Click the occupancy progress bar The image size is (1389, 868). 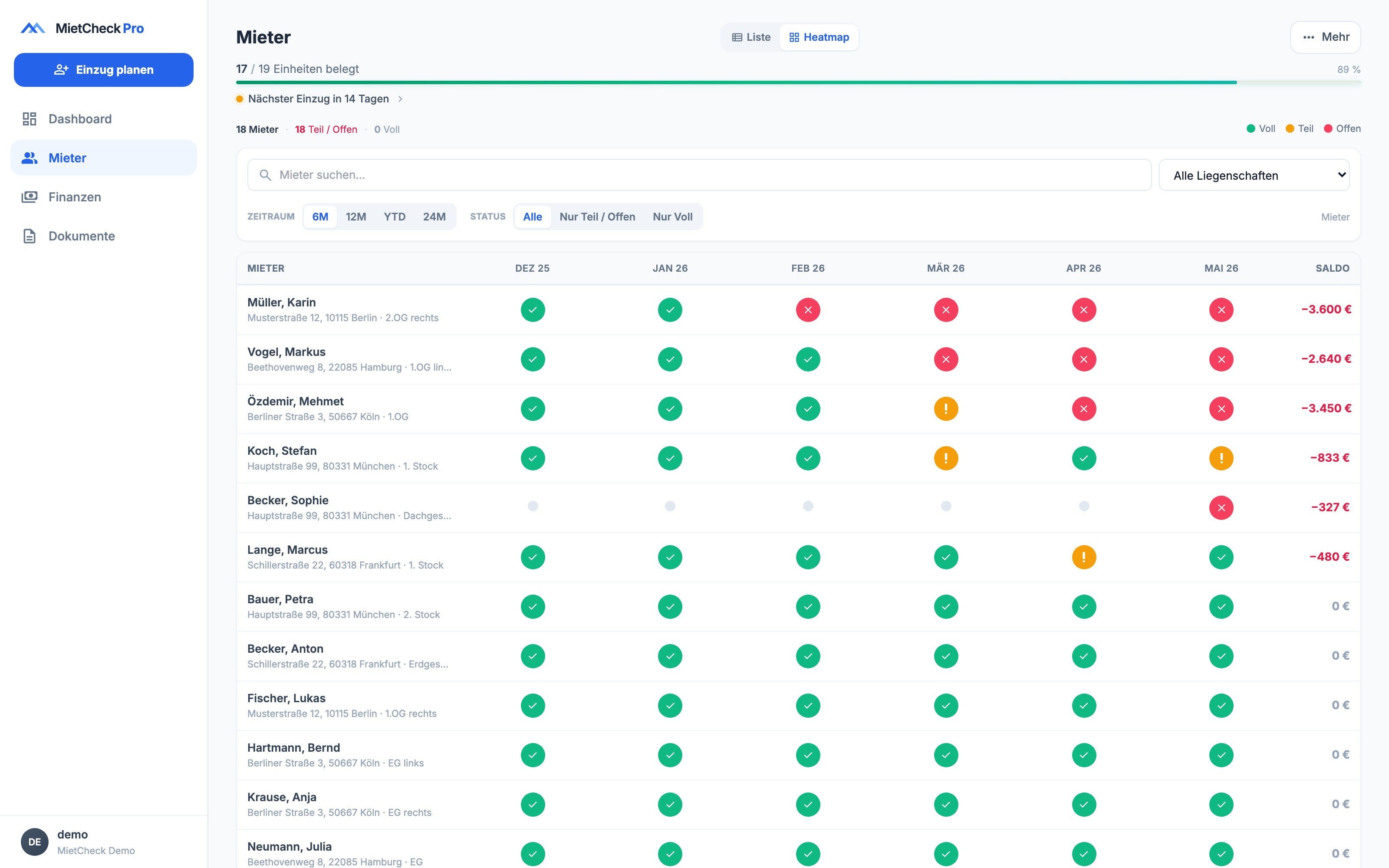pyautogui.click(x=798, y=82)
